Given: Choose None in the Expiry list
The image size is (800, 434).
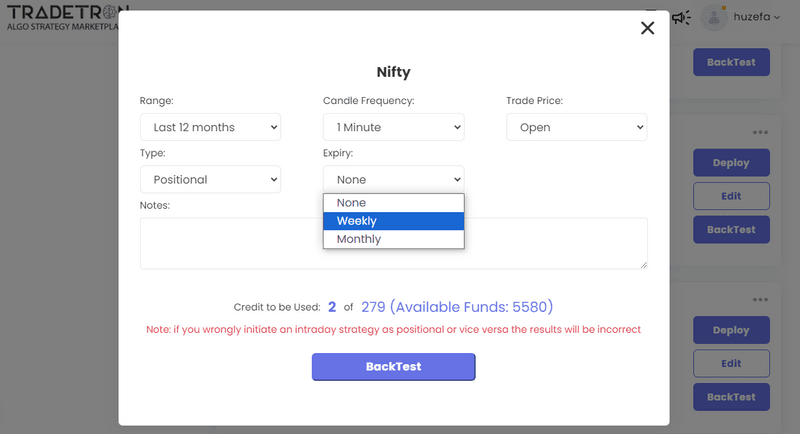Looking at the screenshot, I should click(x=393, y=203).
